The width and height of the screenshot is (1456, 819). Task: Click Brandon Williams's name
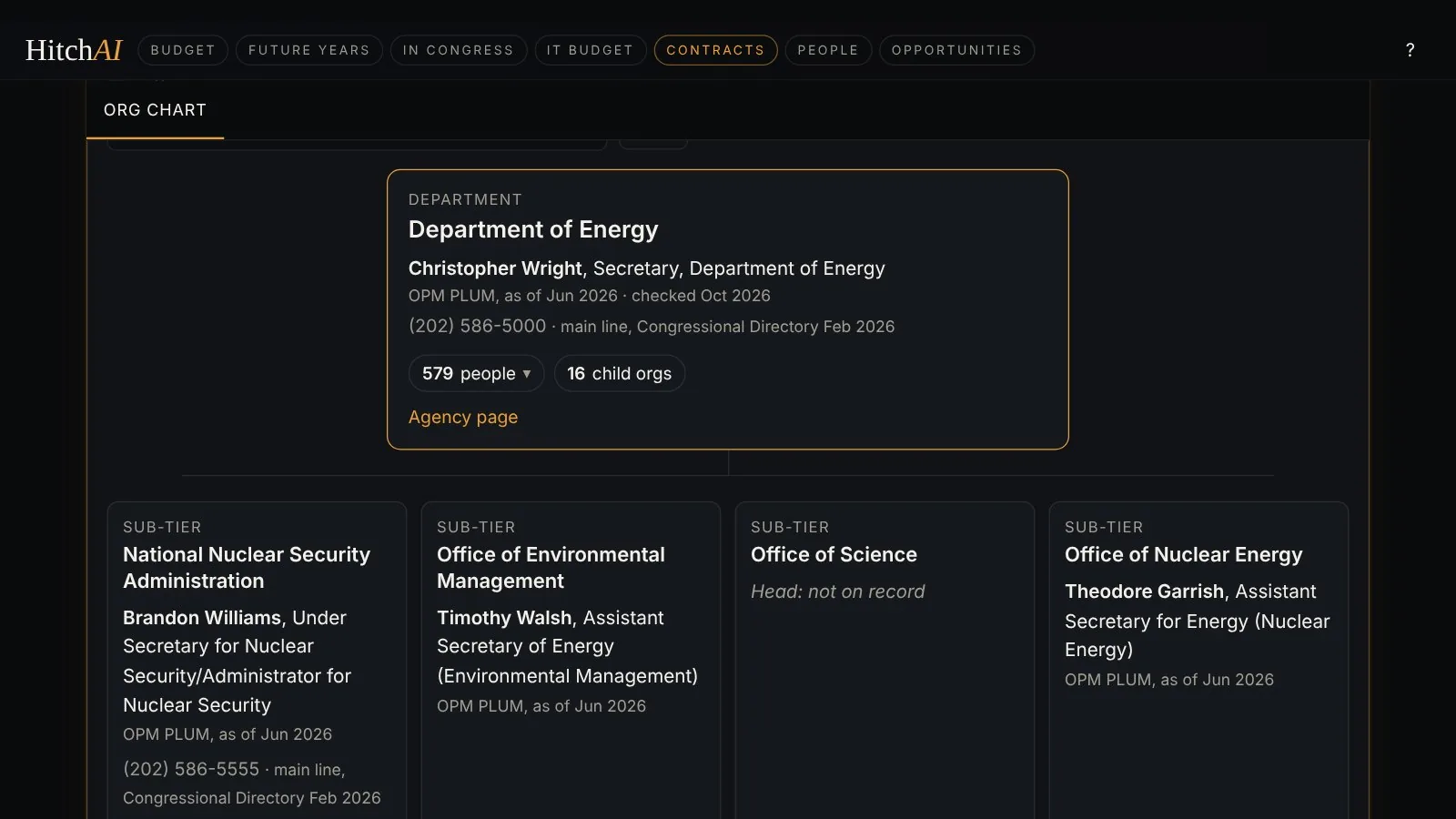202,618
